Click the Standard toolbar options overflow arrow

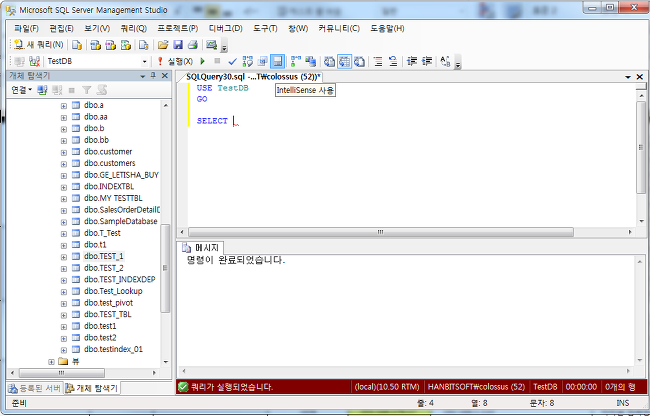[224, 46]
